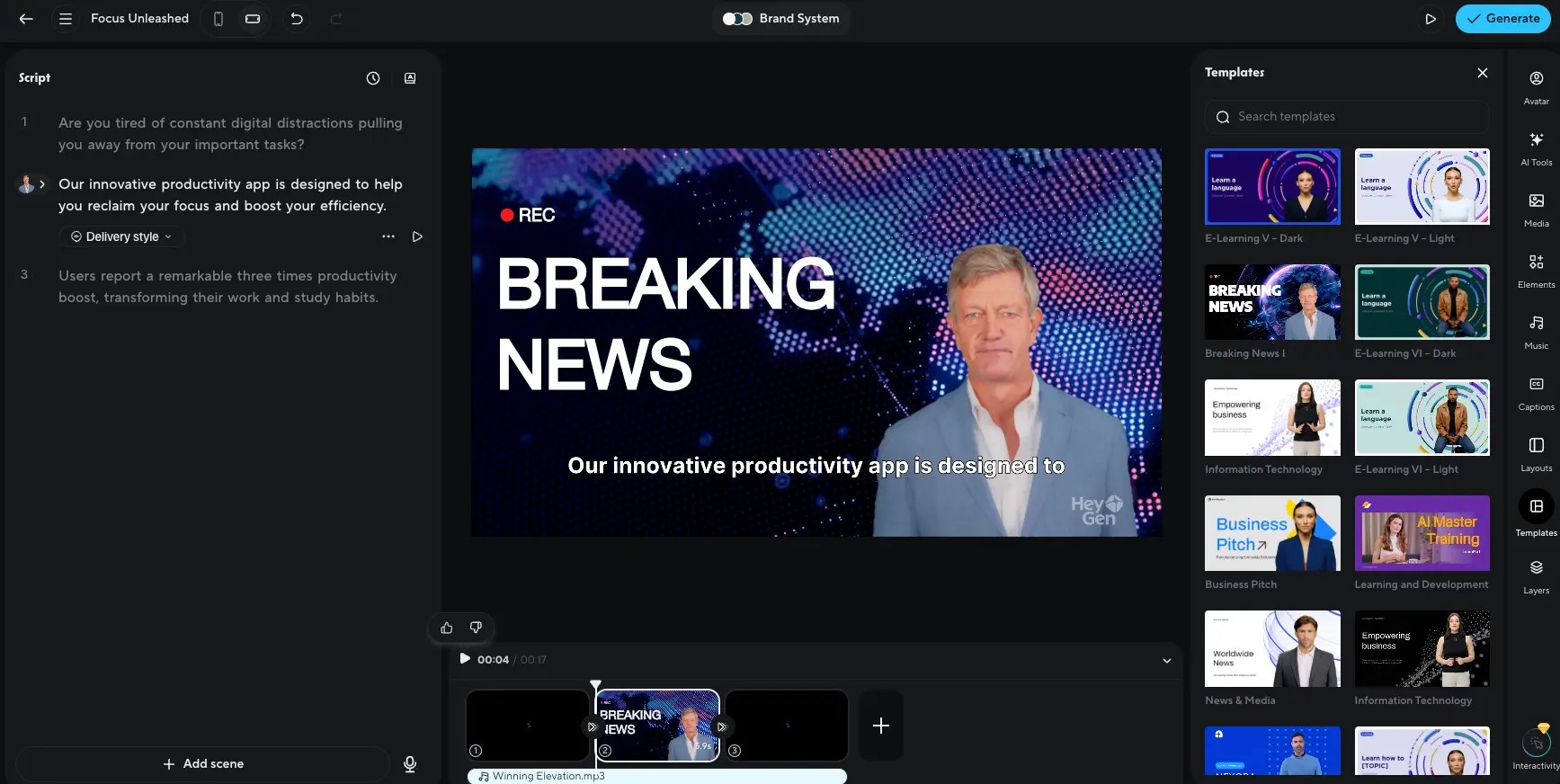Open the Avatar panel
Image resolution: width=1560 pixels, height=784 pixels.
pos(1536,86)
